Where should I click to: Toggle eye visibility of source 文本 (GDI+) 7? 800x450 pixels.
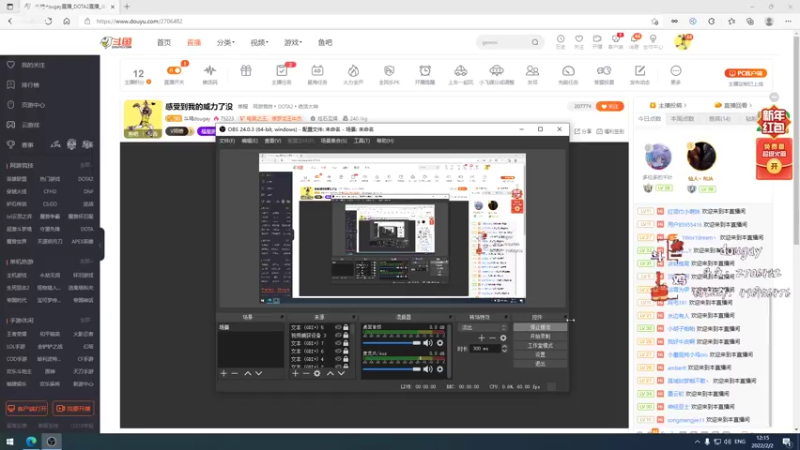338,343
